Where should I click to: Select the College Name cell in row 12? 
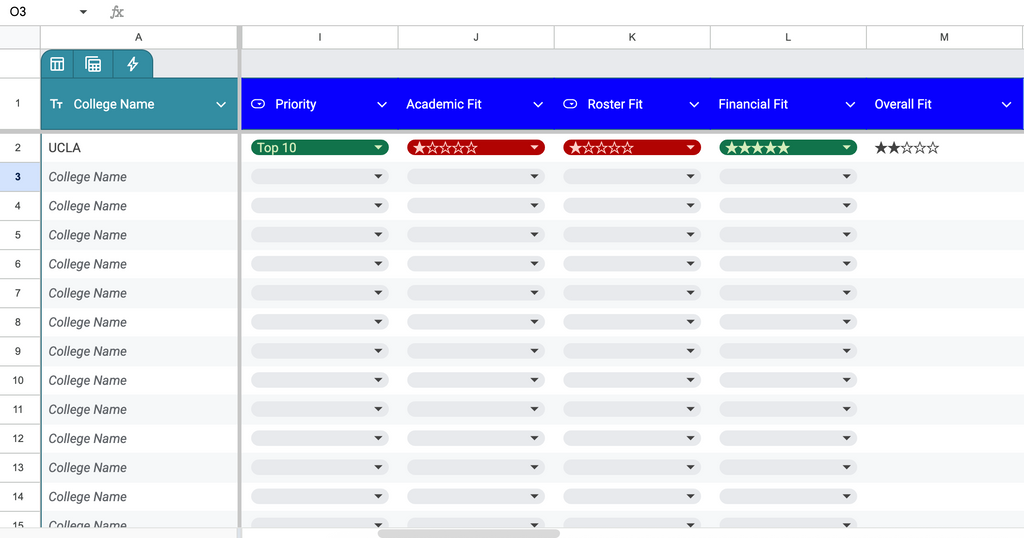(139, 438)
